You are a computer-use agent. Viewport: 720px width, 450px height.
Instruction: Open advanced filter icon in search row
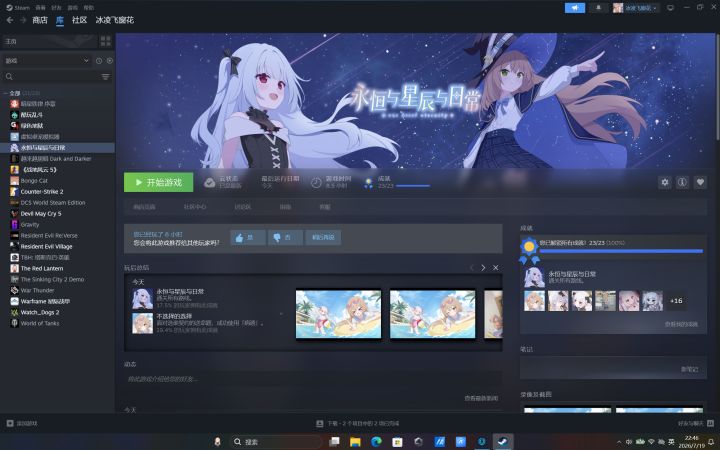pos(106,77)
